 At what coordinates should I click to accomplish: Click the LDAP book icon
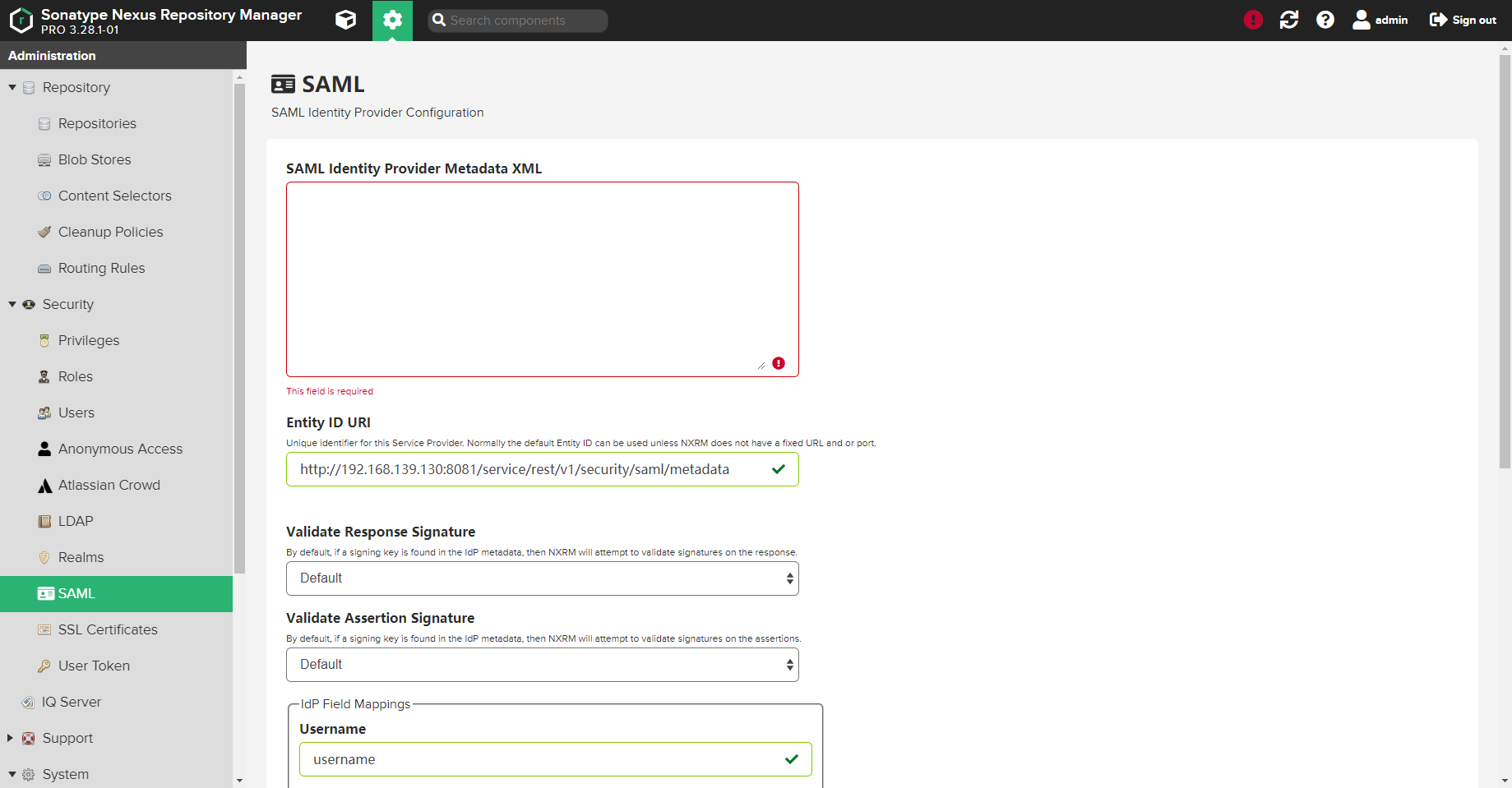[x=44, y=521]
